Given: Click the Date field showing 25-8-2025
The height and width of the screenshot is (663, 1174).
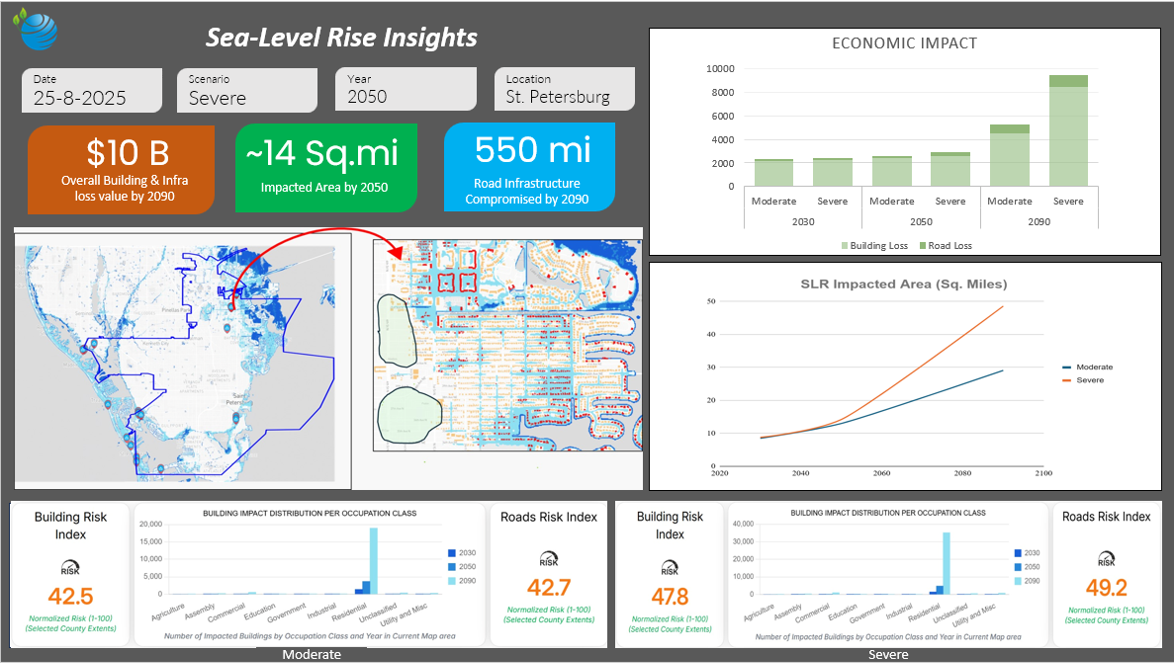Looking at the screenshot, I should [91, 90].
